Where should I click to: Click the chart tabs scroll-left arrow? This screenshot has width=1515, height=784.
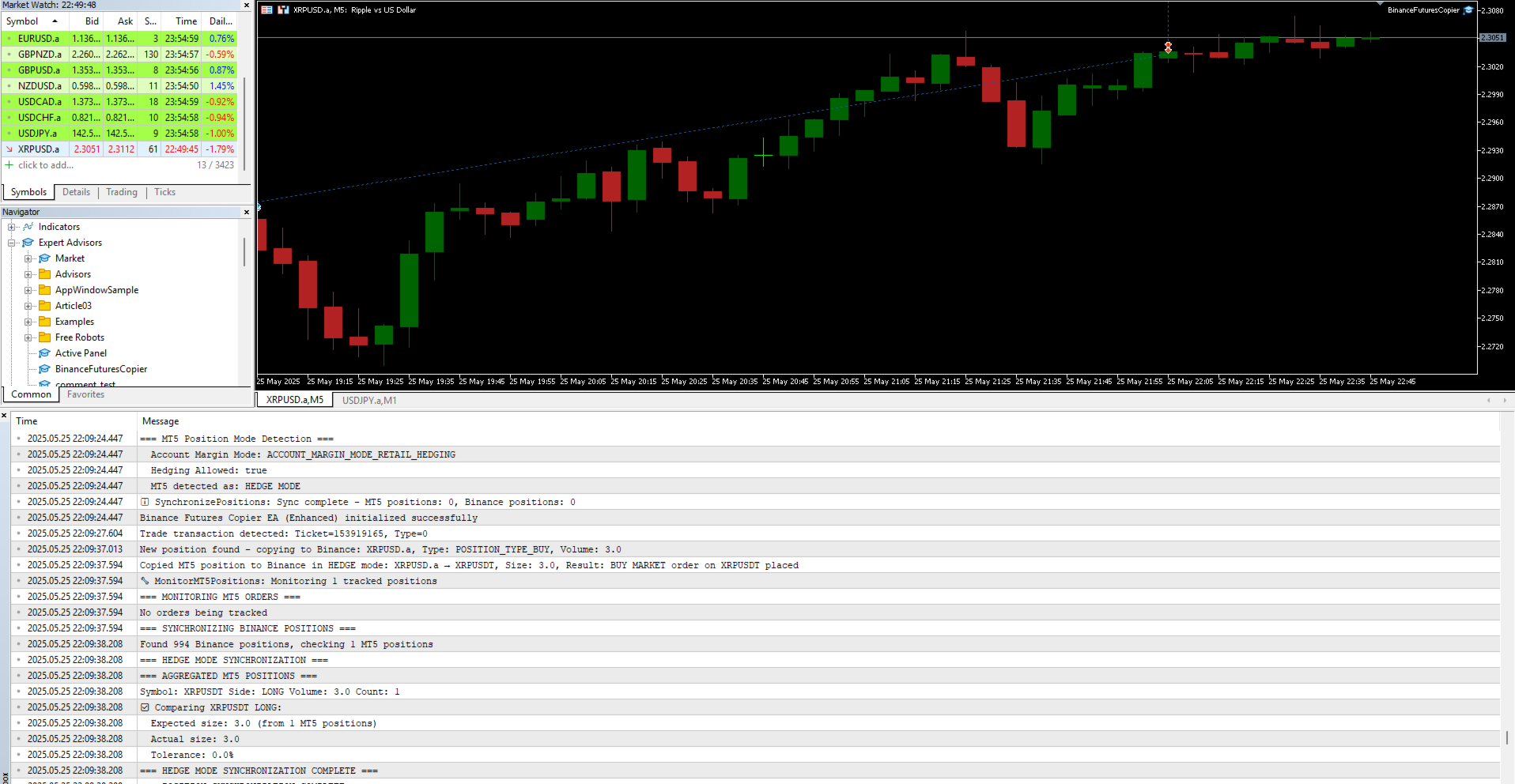tap(1489, 401)
